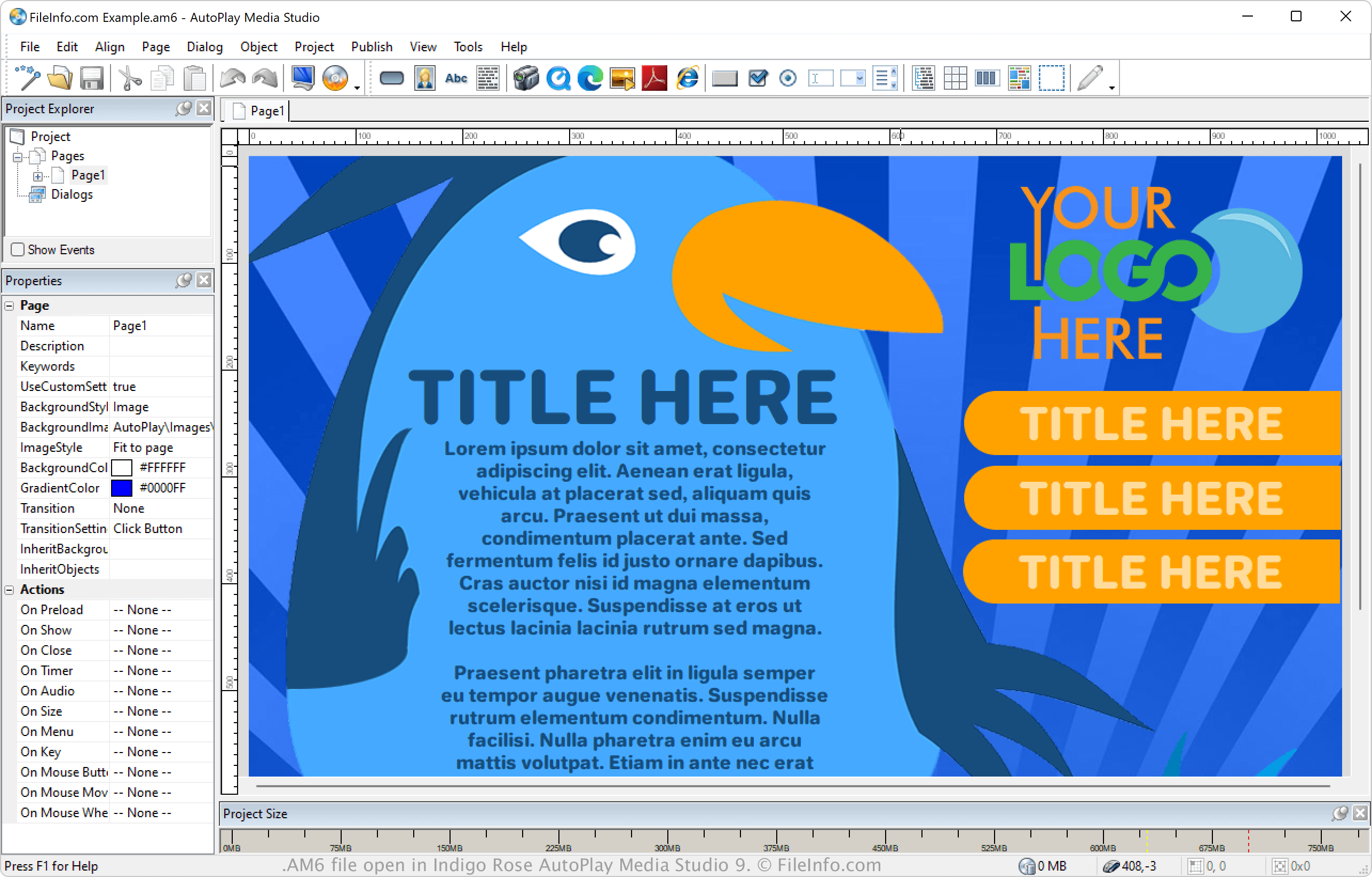
Task: Preview the project using the monitor icon
Action: (x=303, y=78)
